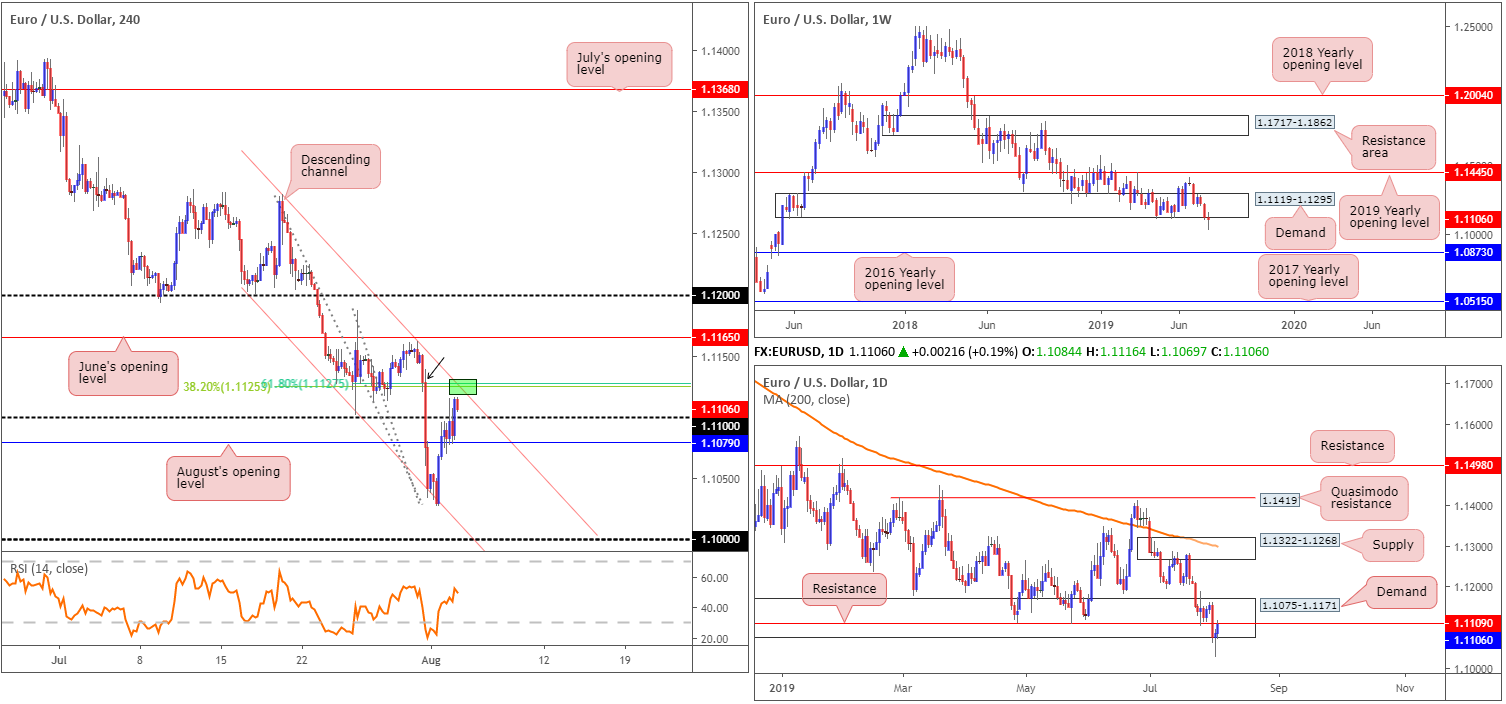Click the red 1.11090 price label
The image size is (1506, 704).
pyautogui.click(x=1474, y=623)
